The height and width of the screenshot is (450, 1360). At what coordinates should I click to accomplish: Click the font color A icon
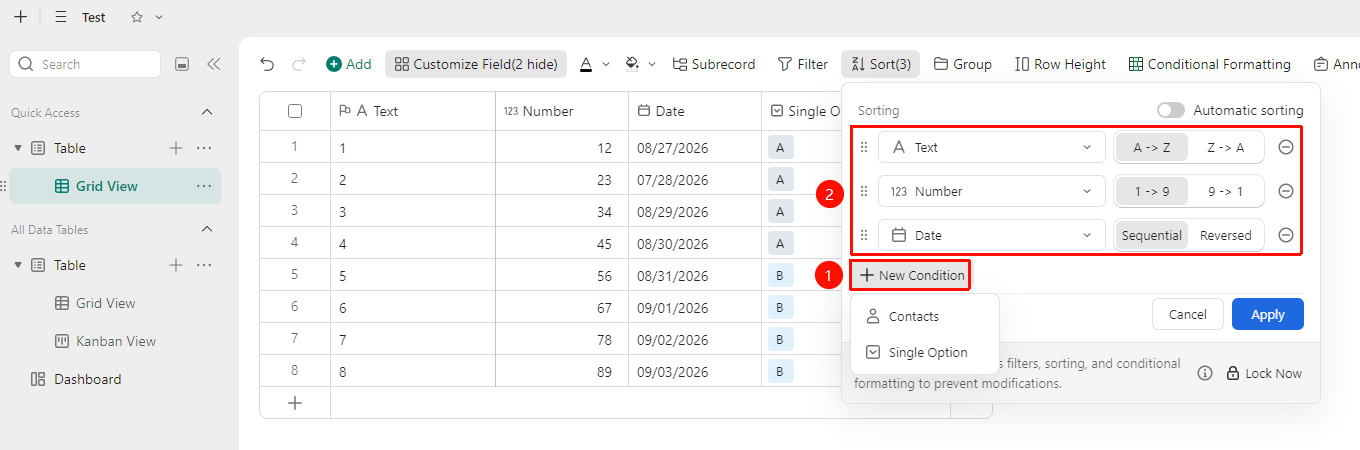coord(586,64)
